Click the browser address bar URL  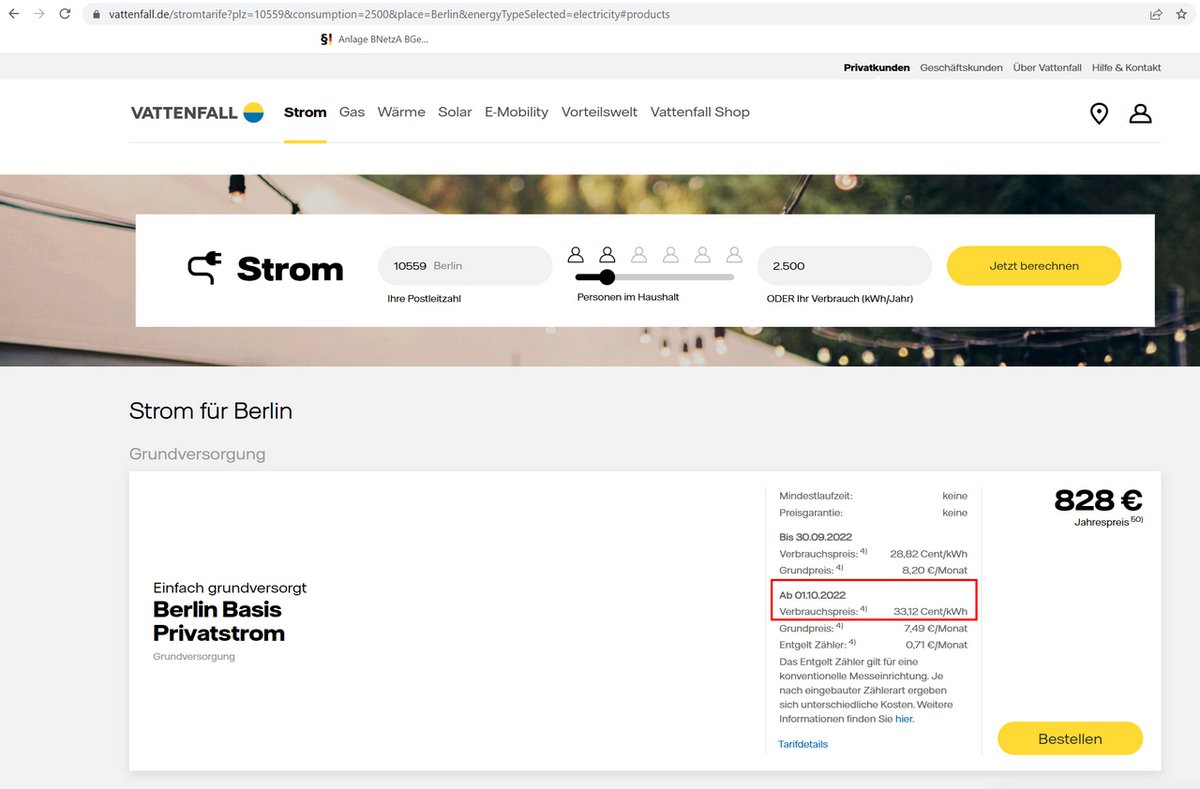tap(389, 15)
